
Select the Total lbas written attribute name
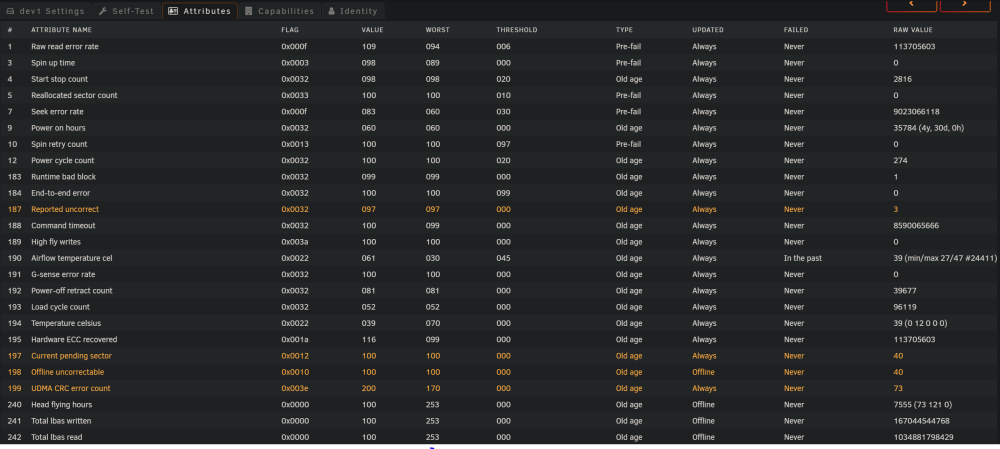[61, 421]
